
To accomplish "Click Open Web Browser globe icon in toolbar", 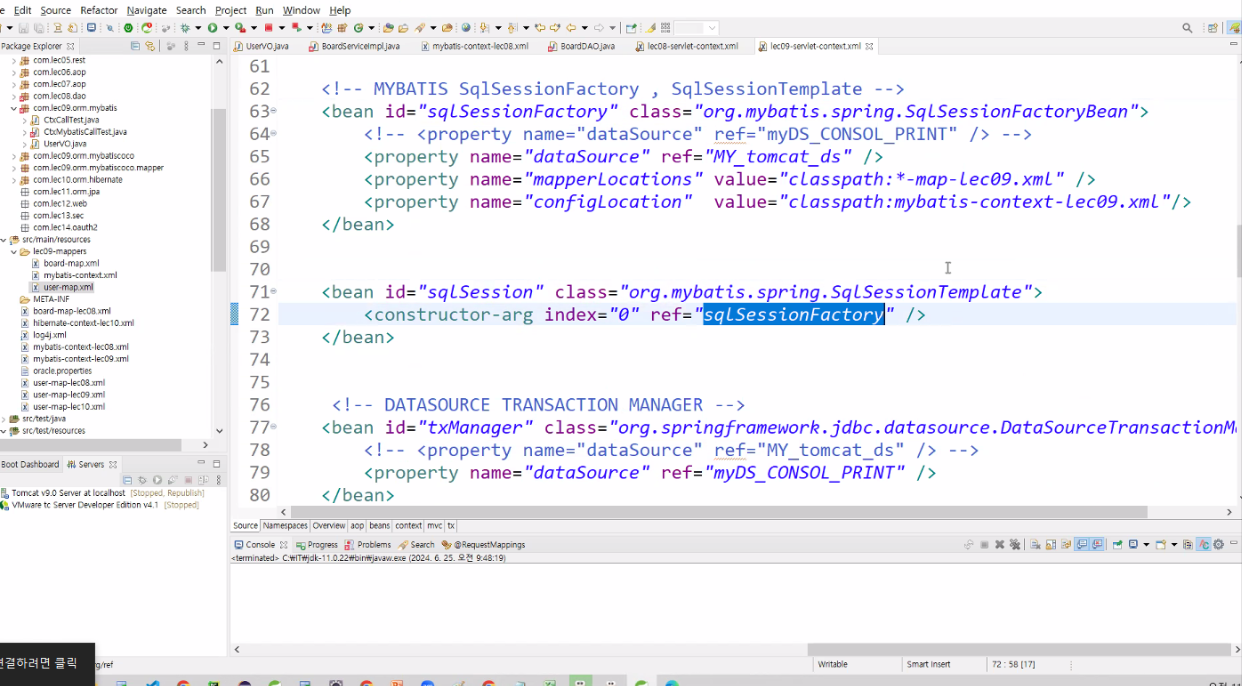I will pos(466,28).
